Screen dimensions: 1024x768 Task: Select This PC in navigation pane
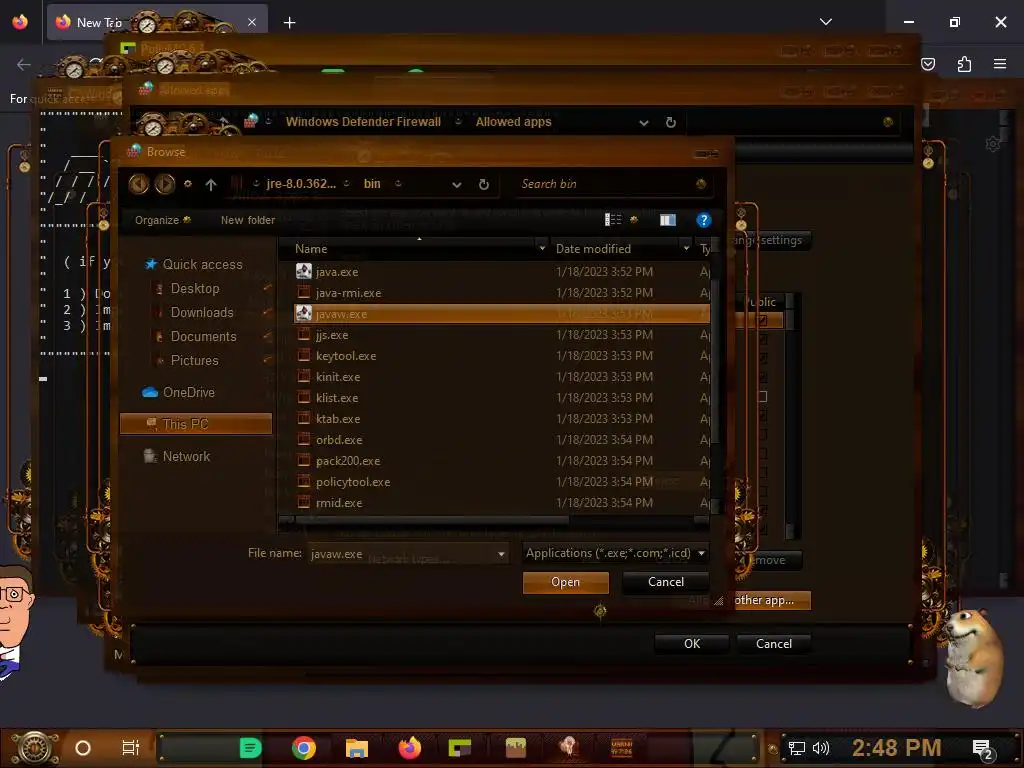[x=196, y=424]
